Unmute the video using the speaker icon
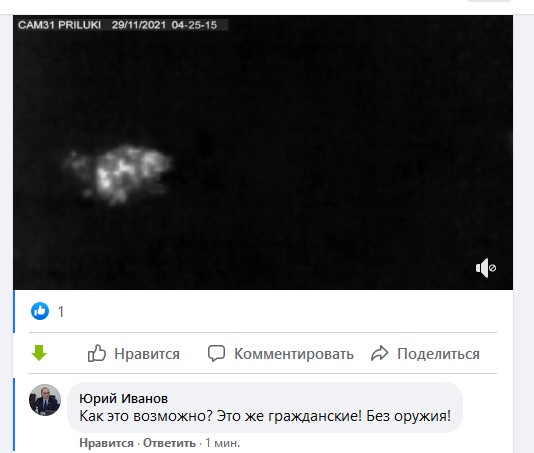Viewport: 534px width, 453px height. coord(486,268)
